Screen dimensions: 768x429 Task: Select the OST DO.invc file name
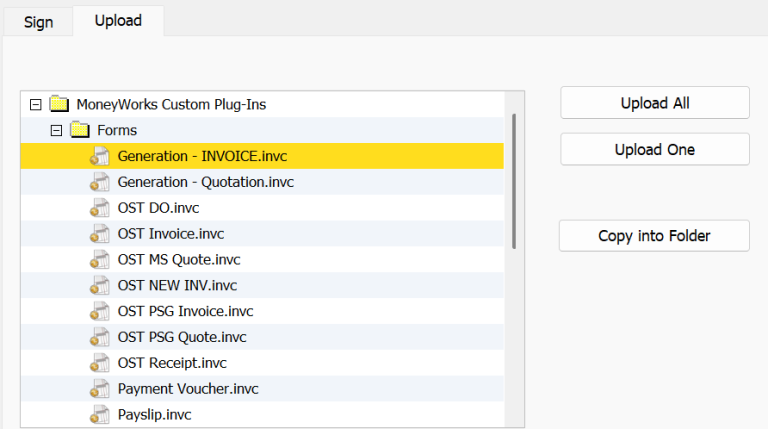tap(158, 208)
